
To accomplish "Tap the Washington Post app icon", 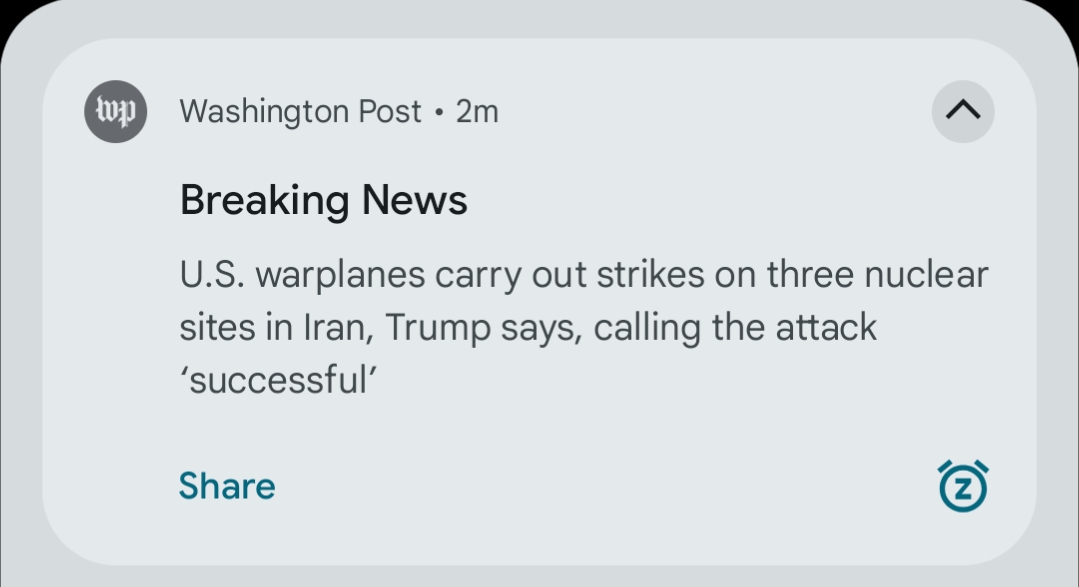I will coord(115,111).
